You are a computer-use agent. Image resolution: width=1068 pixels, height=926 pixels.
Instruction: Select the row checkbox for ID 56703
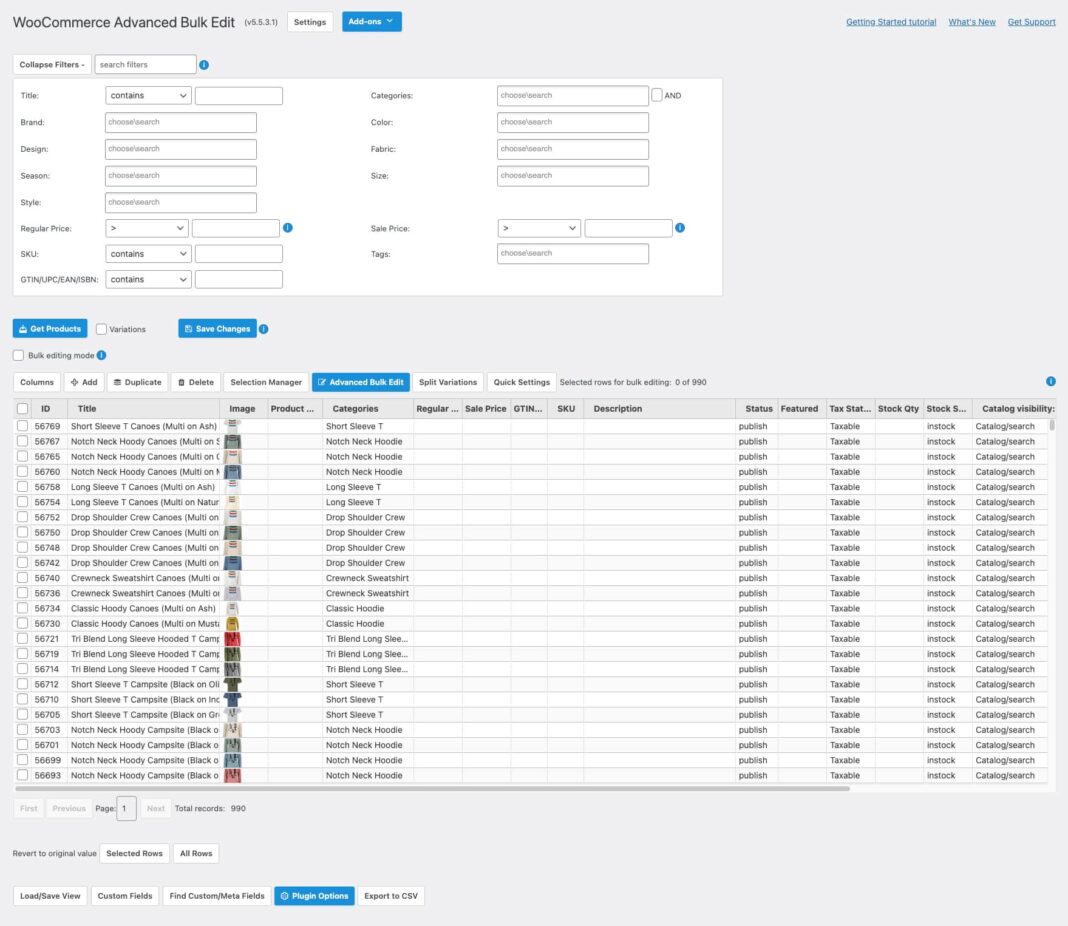(x=22, y=730)
